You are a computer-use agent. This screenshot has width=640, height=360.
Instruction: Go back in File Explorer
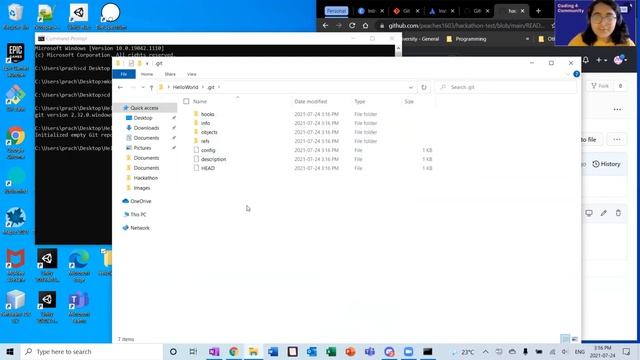pos(120,87)
